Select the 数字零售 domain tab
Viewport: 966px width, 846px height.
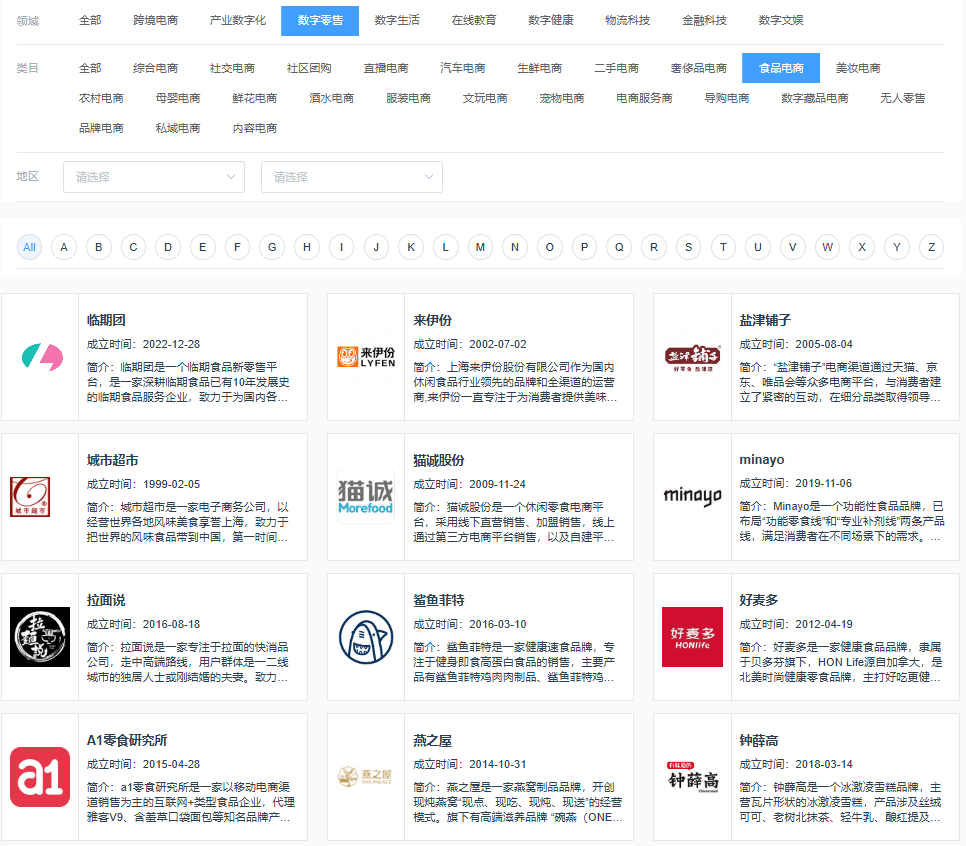[x=320, y=21]
